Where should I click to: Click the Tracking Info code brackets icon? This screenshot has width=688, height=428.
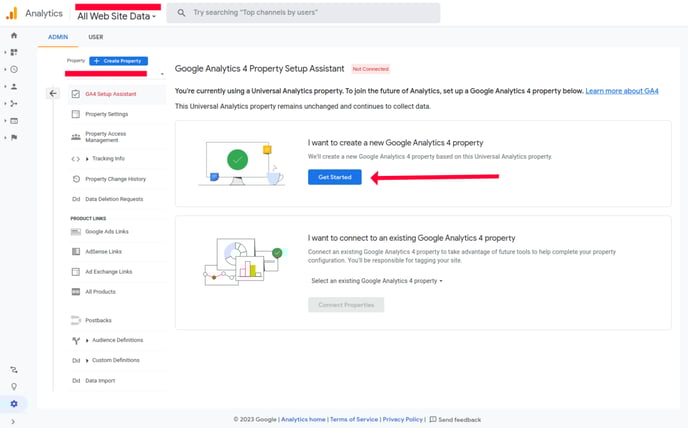75,159
